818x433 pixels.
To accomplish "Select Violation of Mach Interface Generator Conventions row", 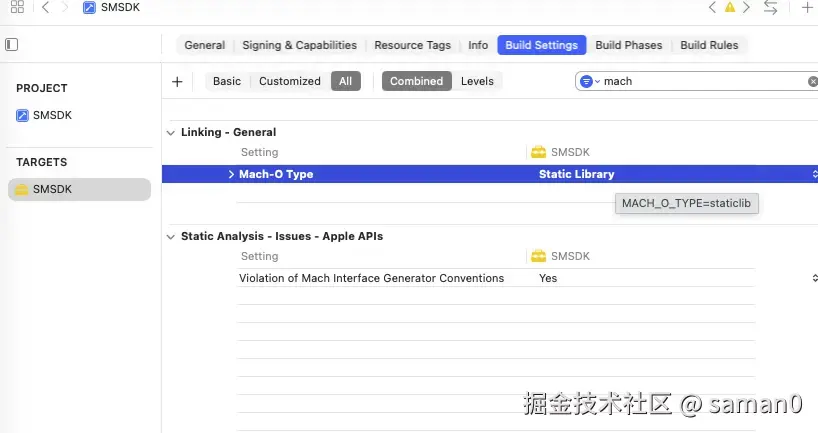I will pos(496,278).
